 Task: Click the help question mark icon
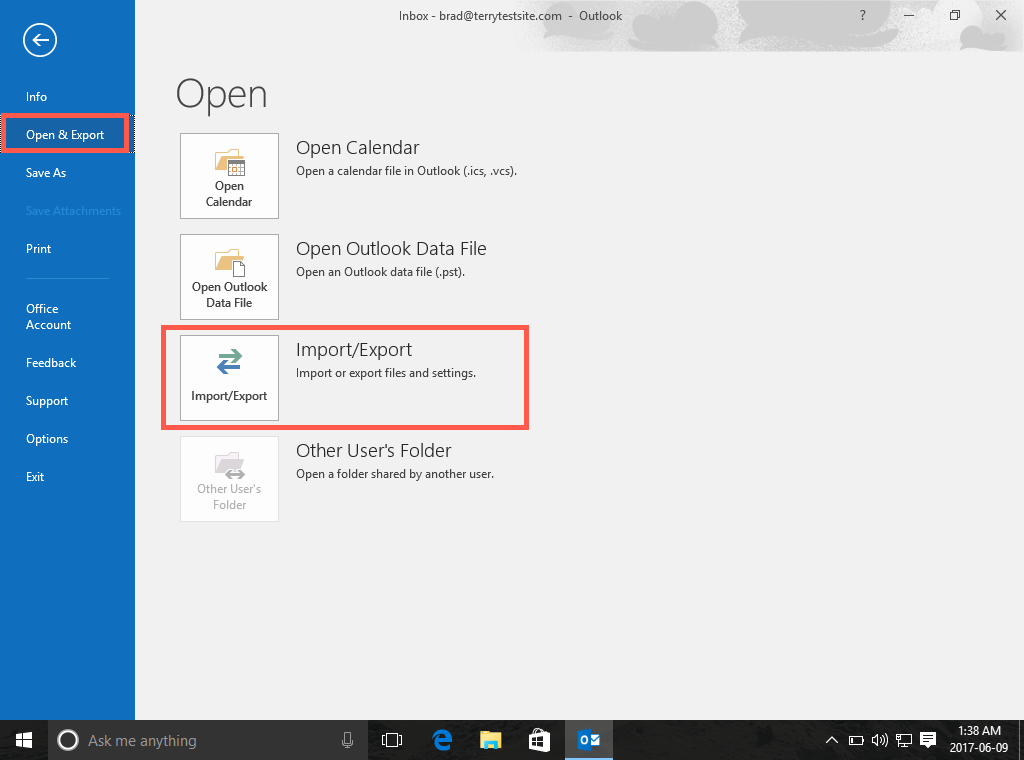tap(863, 16)
